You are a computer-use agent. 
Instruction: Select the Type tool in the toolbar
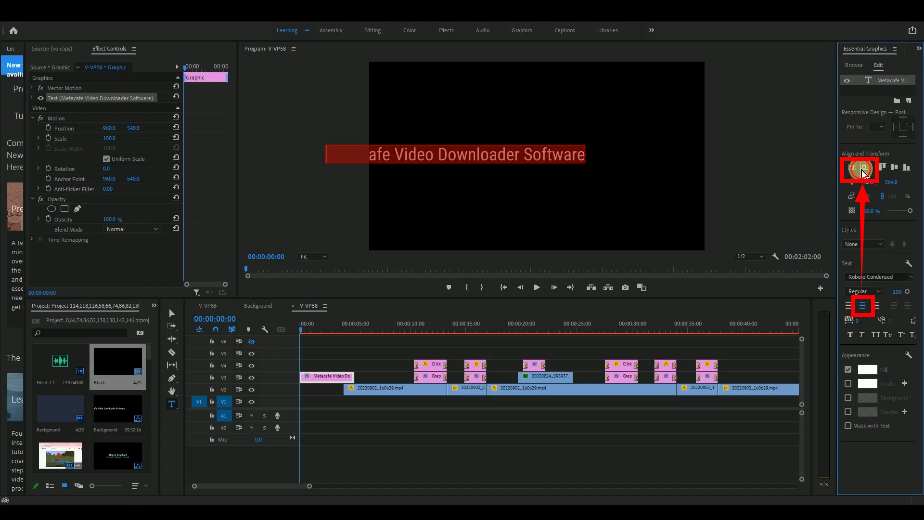pos(171,403)
